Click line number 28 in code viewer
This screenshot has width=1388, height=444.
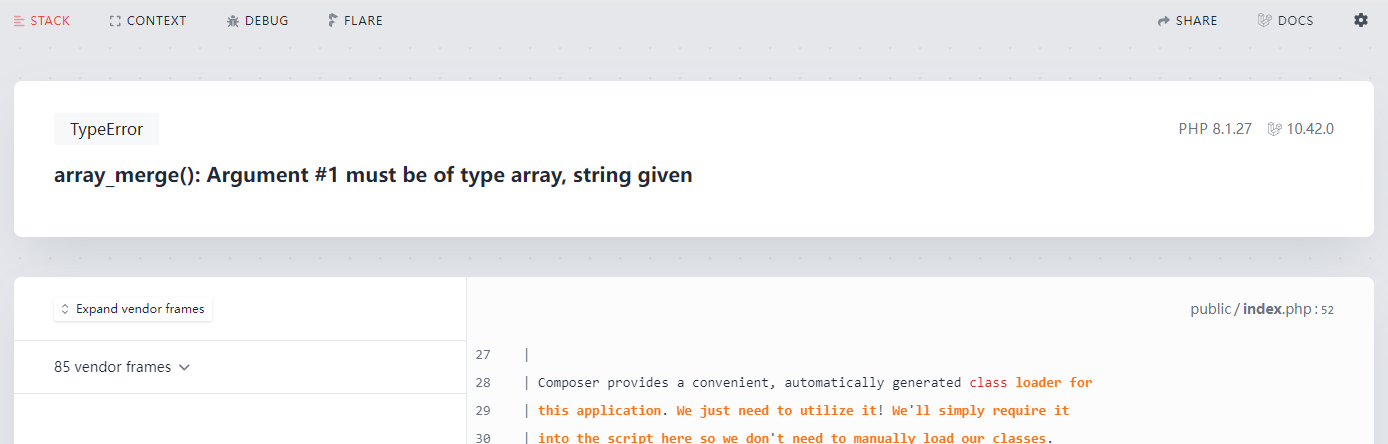483,382
